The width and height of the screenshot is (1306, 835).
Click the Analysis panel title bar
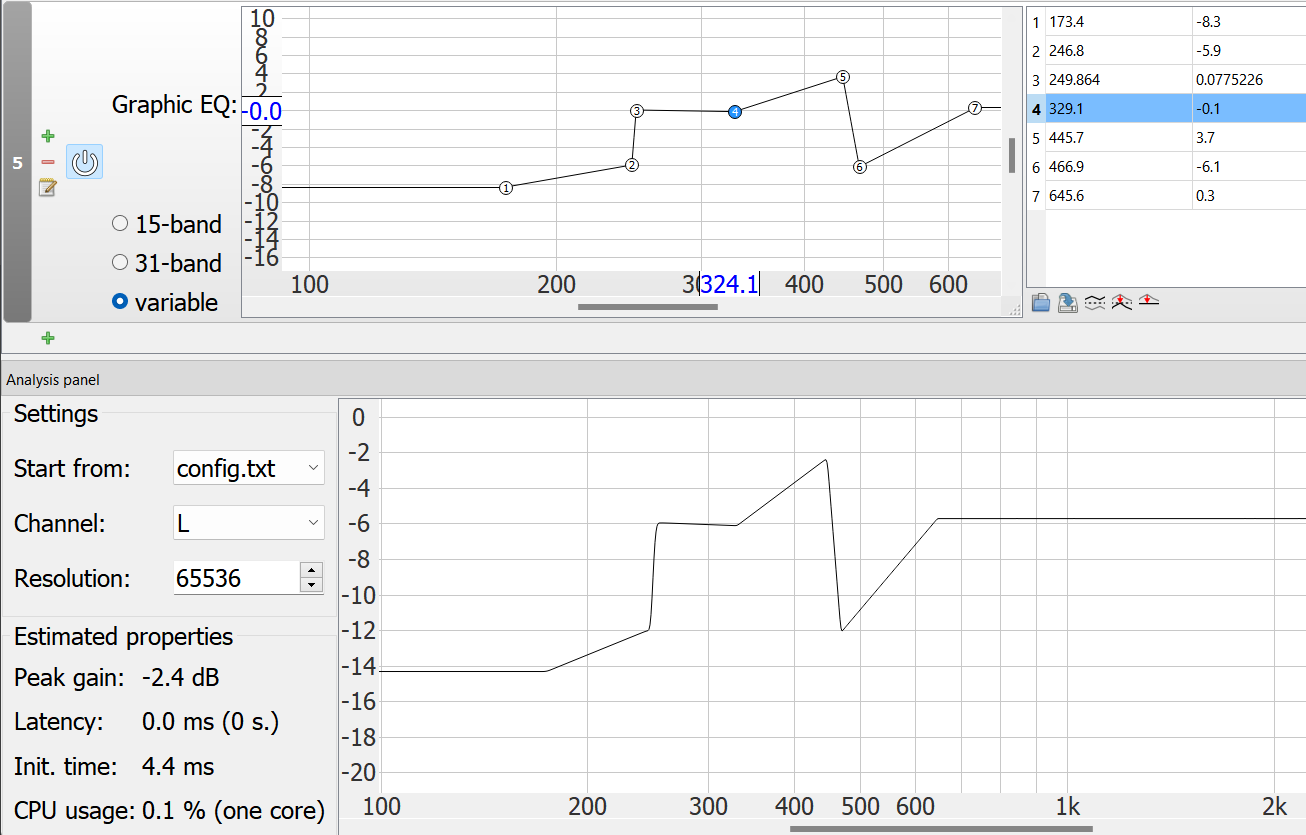(x=653, y=380)
